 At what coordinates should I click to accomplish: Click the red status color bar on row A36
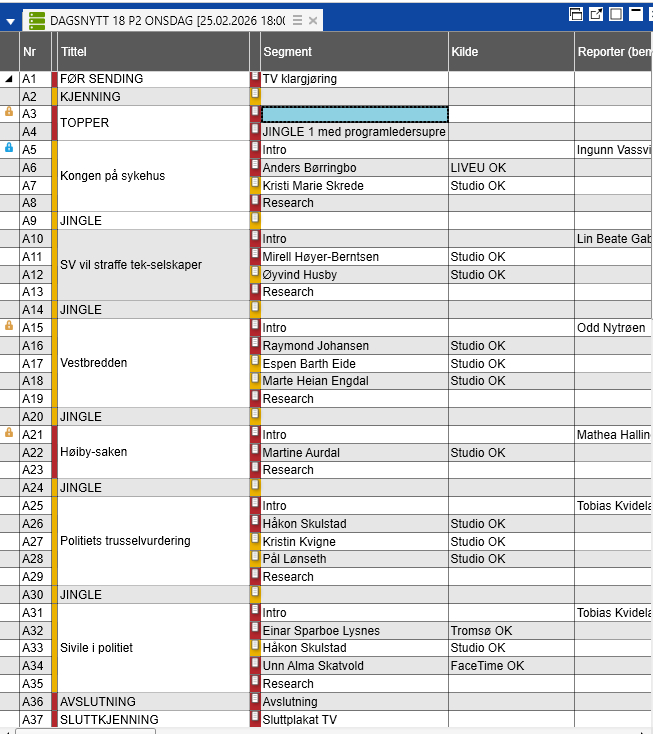[55, 701]
